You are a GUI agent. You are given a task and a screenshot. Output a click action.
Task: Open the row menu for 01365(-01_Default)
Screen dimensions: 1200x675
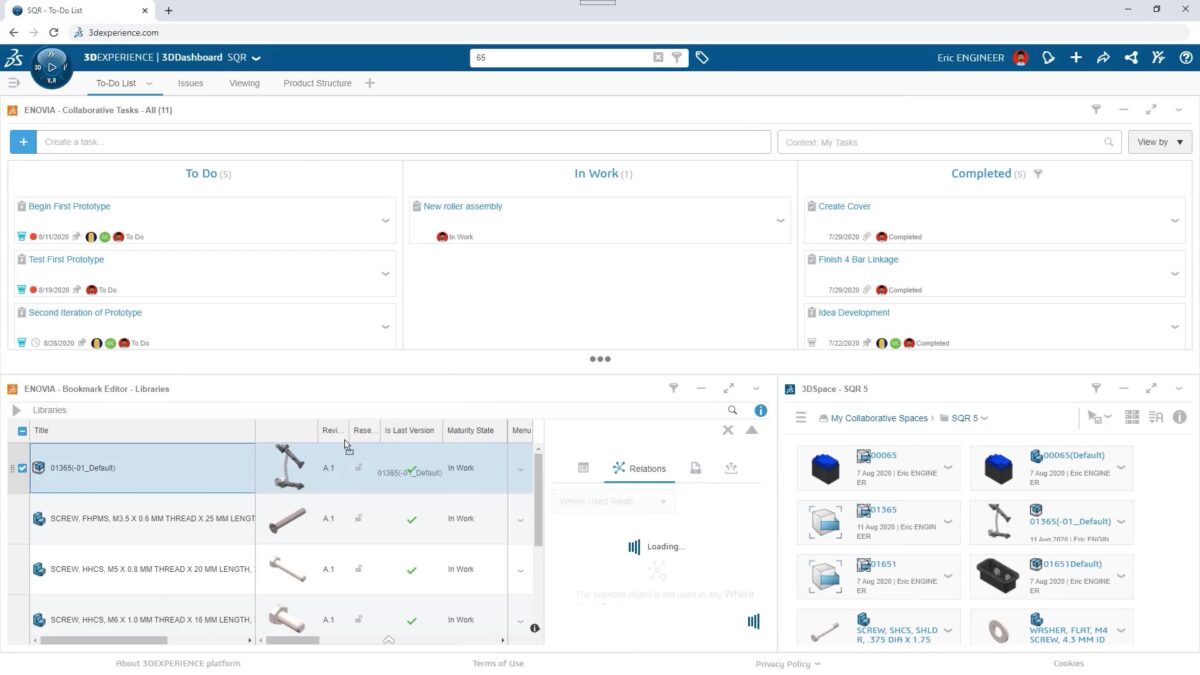pos(521,469)
